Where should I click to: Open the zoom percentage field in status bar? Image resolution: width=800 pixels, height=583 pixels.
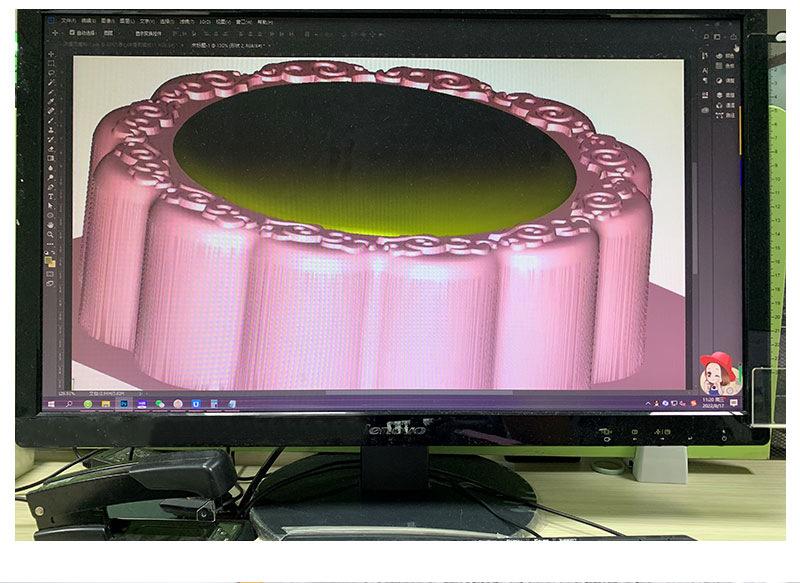(66, 393)
